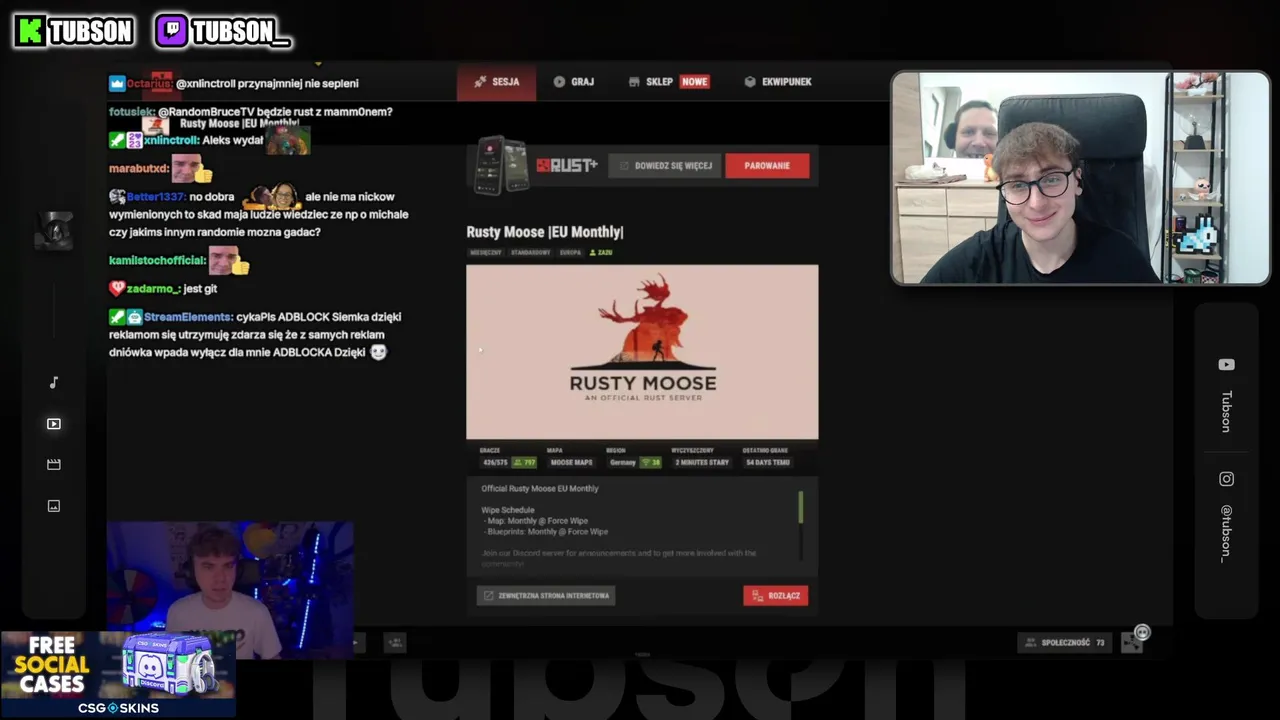This screenshot has height=720, width=1280.
Task: Click the icon right of SPOŁECZNOŚĆ 73
Action: coord(1131,642)
